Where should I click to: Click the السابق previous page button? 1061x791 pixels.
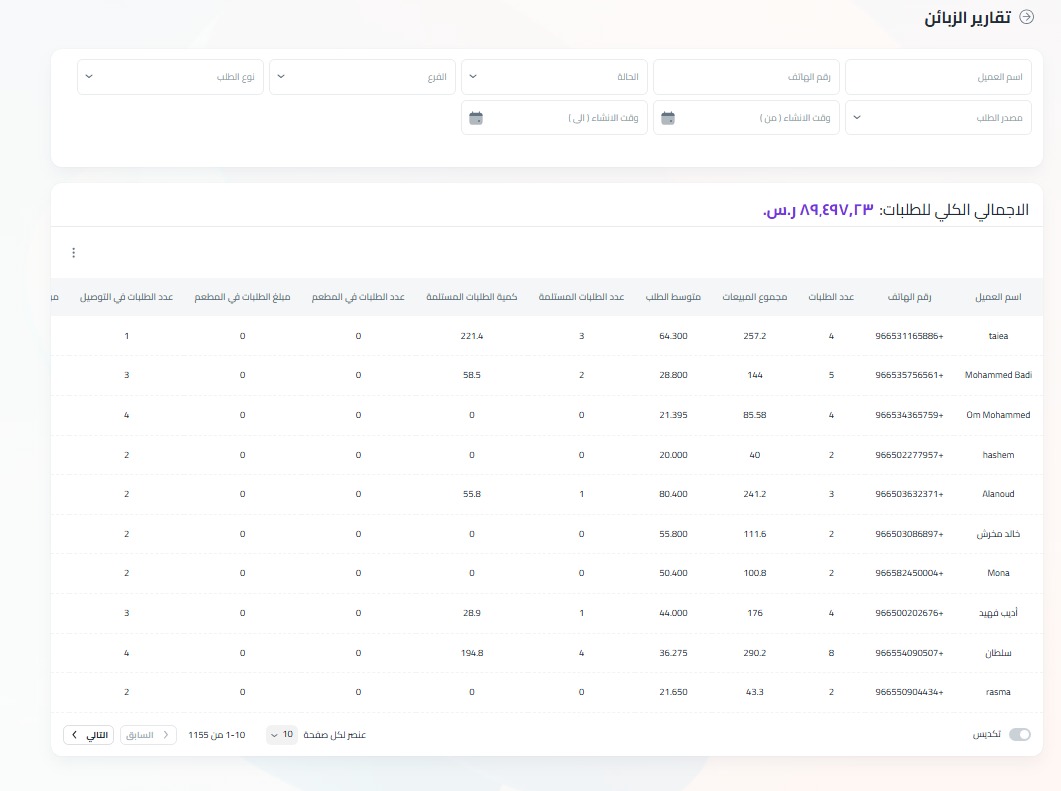(x=148, y=735)
